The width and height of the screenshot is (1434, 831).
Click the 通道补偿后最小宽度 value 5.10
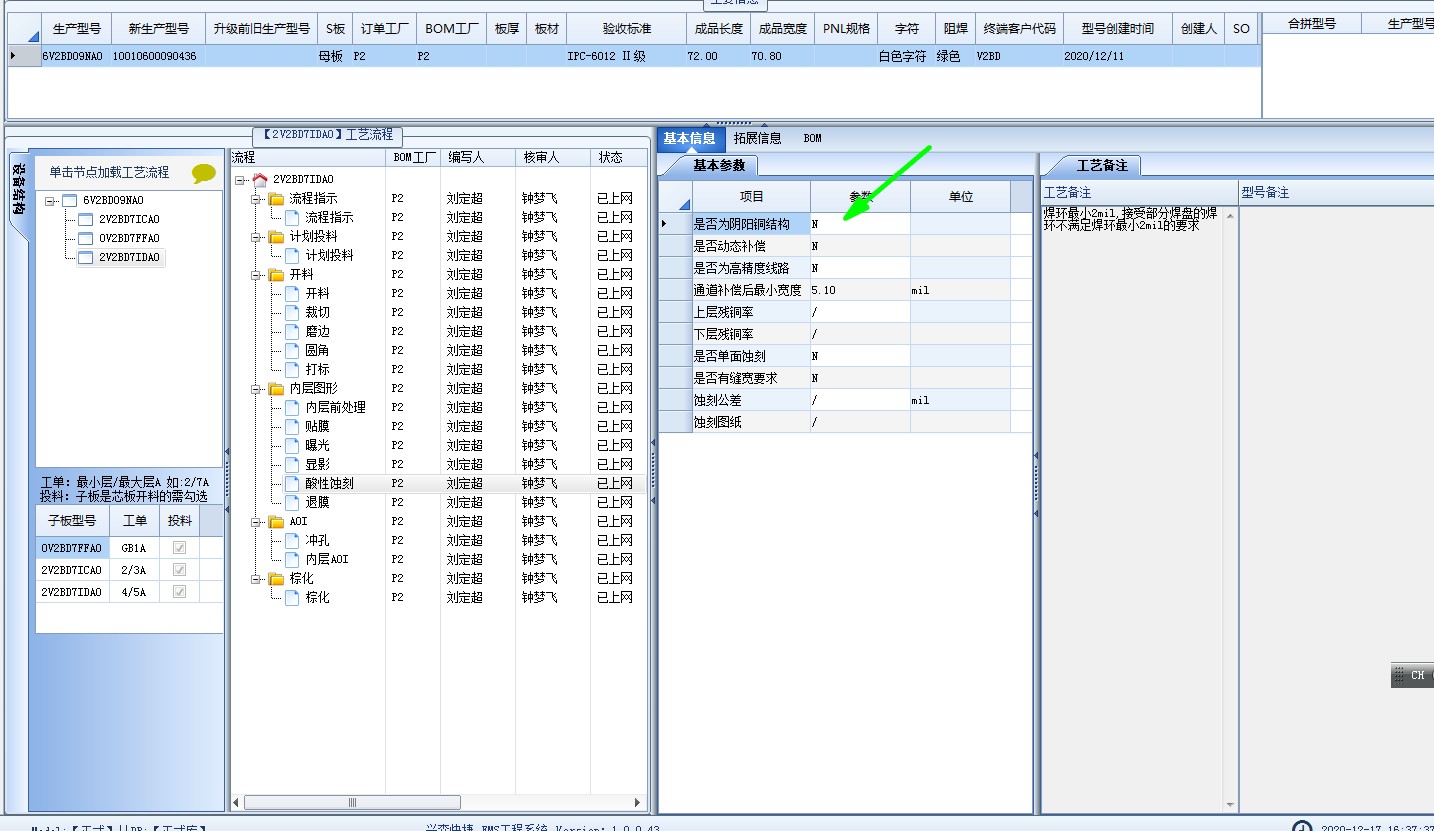(860, 291)
